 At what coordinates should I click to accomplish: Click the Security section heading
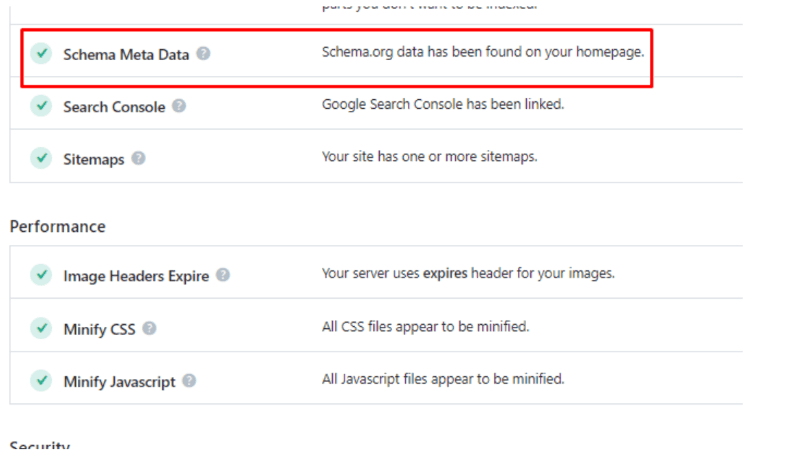point(40,446)
